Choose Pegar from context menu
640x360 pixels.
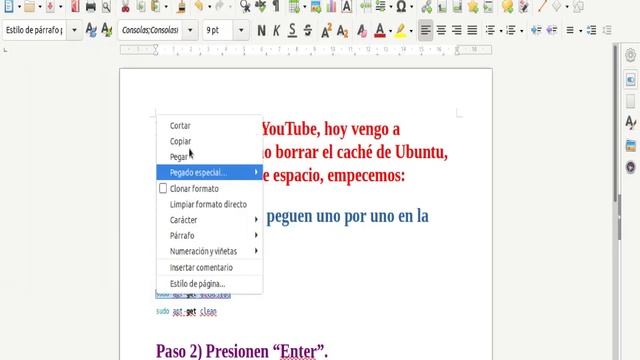pos(209,157)
